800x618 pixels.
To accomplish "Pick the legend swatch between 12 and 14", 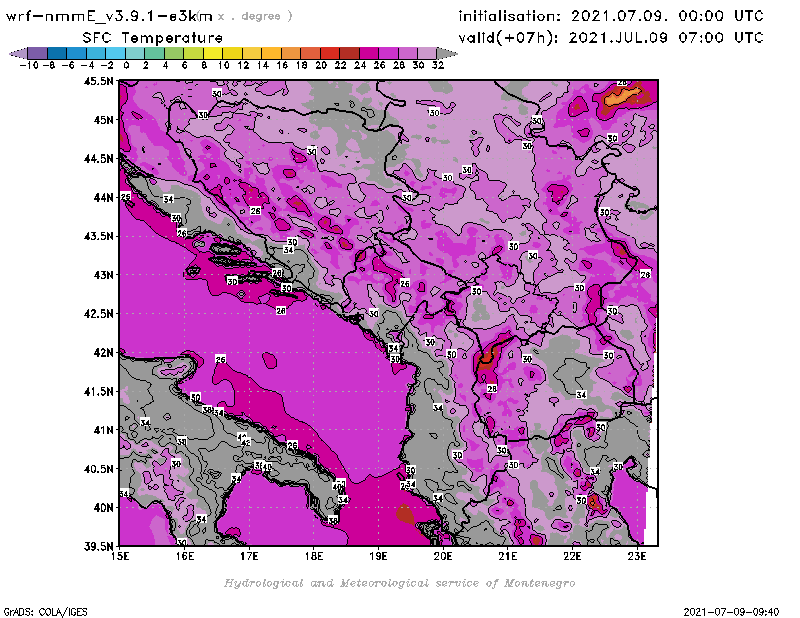I will [x=252, y=53].
